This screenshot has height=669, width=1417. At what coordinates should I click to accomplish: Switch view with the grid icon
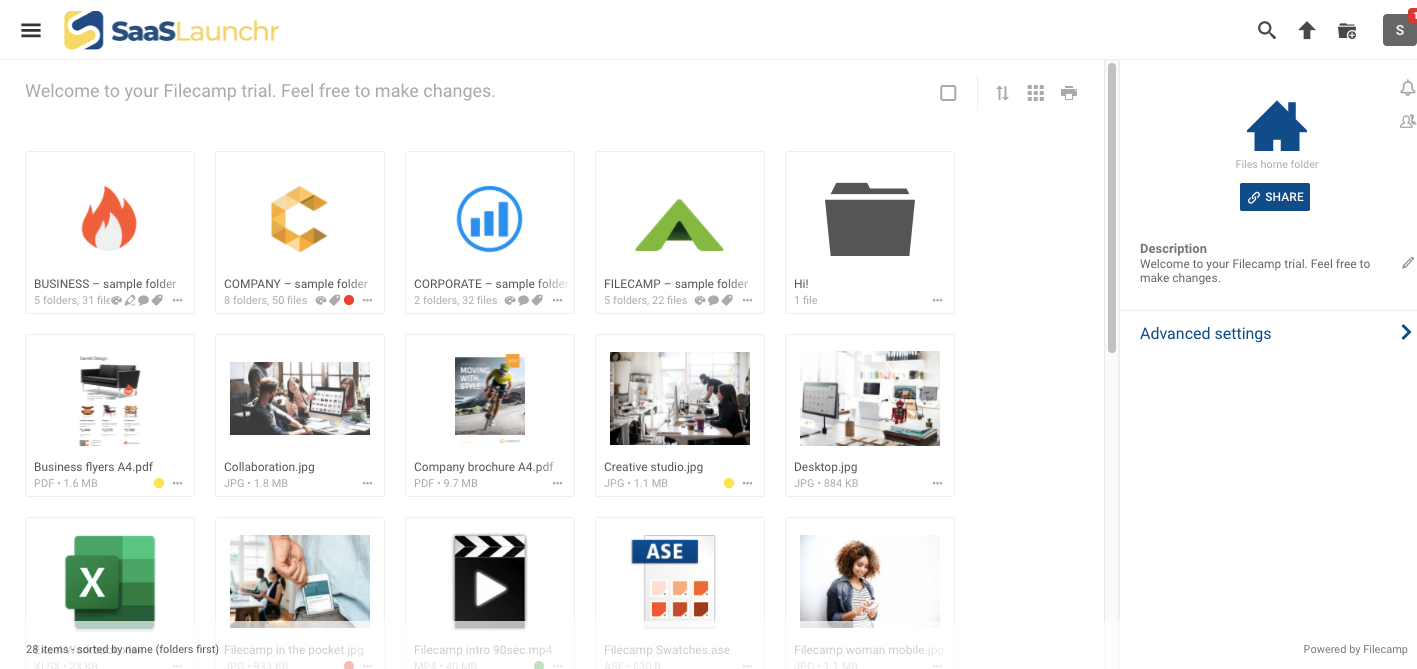(1036, 93)
